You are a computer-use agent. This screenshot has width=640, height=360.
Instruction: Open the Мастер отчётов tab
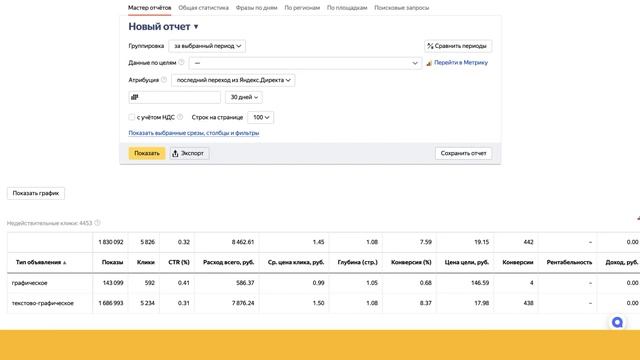[x=149, y=8]
